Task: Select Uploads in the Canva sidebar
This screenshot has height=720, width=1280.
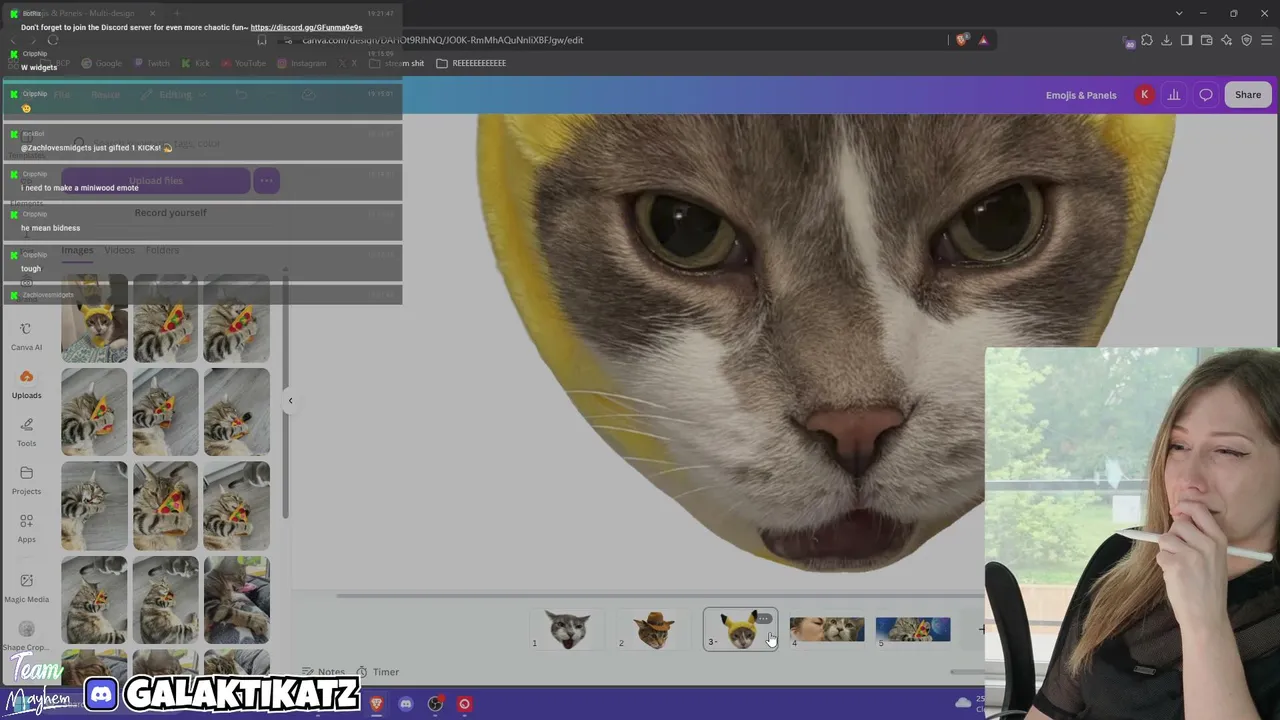Action: (26, 385)
